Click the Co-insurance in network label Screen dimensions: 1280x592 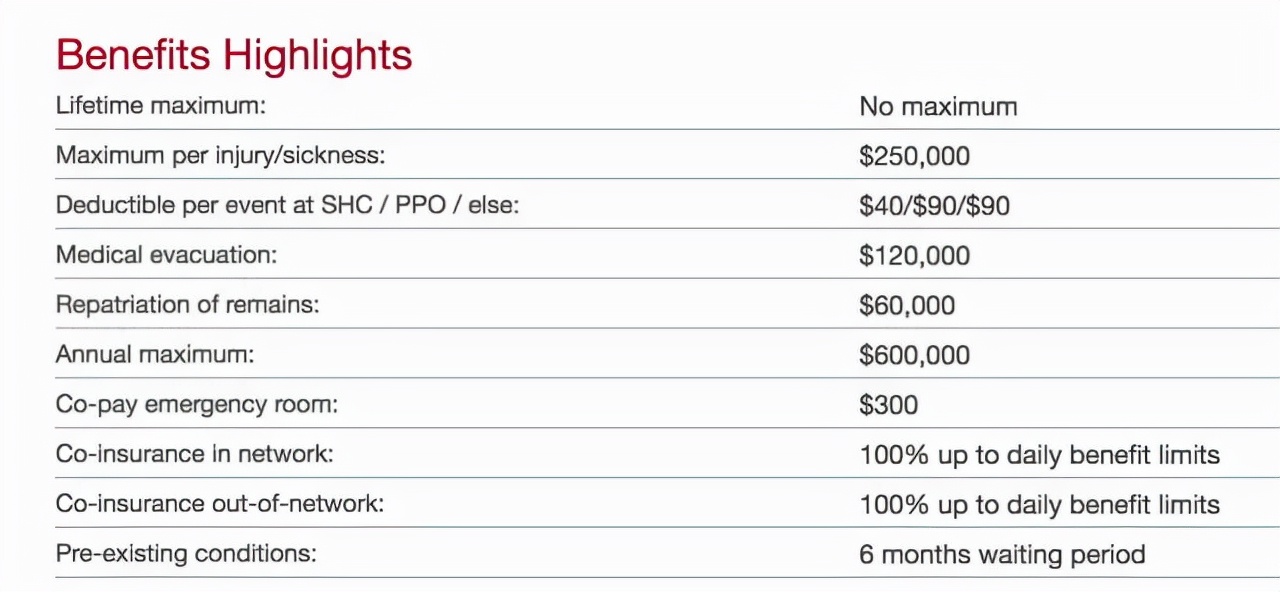click(194, 454)
